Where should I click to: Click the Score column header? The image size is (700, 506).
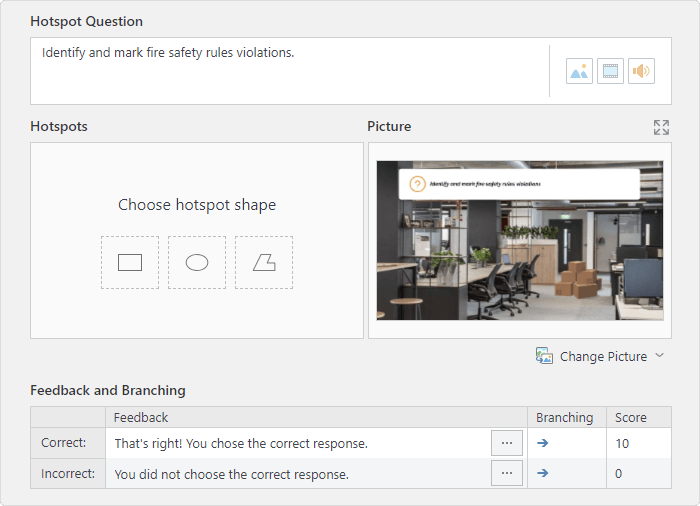[638, 417]
